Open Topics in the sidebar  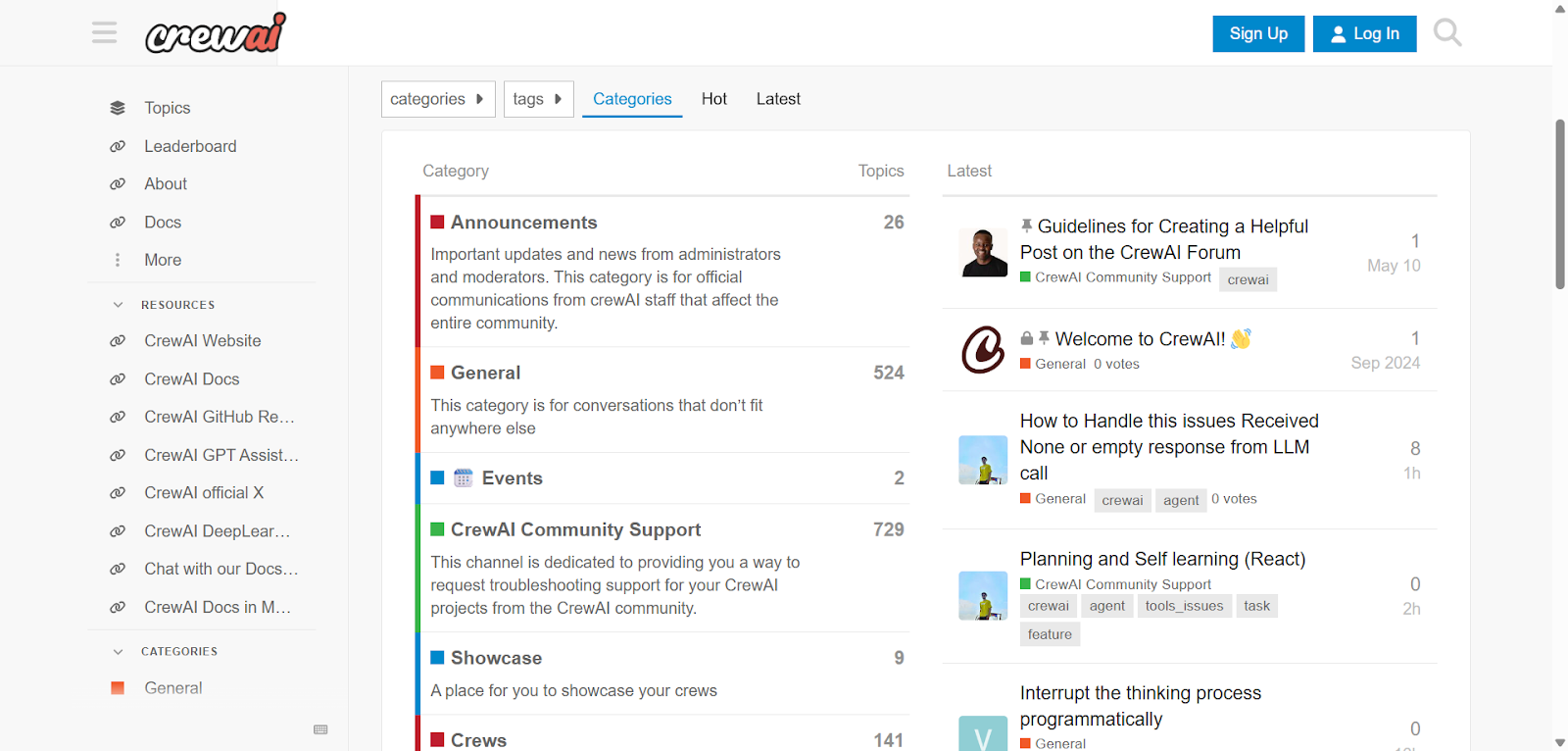[168, 108]
